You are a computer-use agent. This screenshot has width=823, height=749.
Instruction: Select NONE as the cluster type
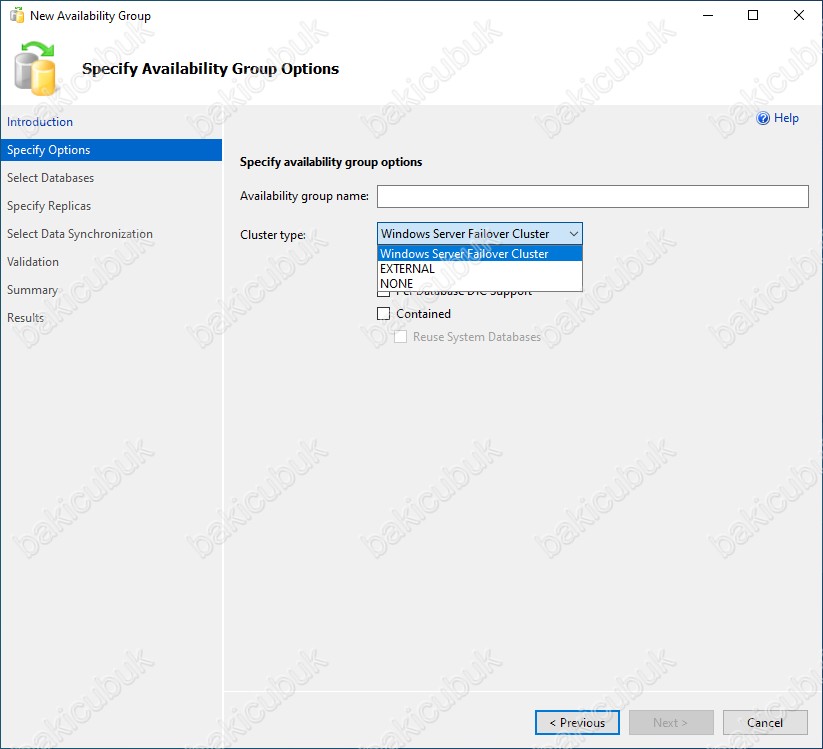pos(397,284)
